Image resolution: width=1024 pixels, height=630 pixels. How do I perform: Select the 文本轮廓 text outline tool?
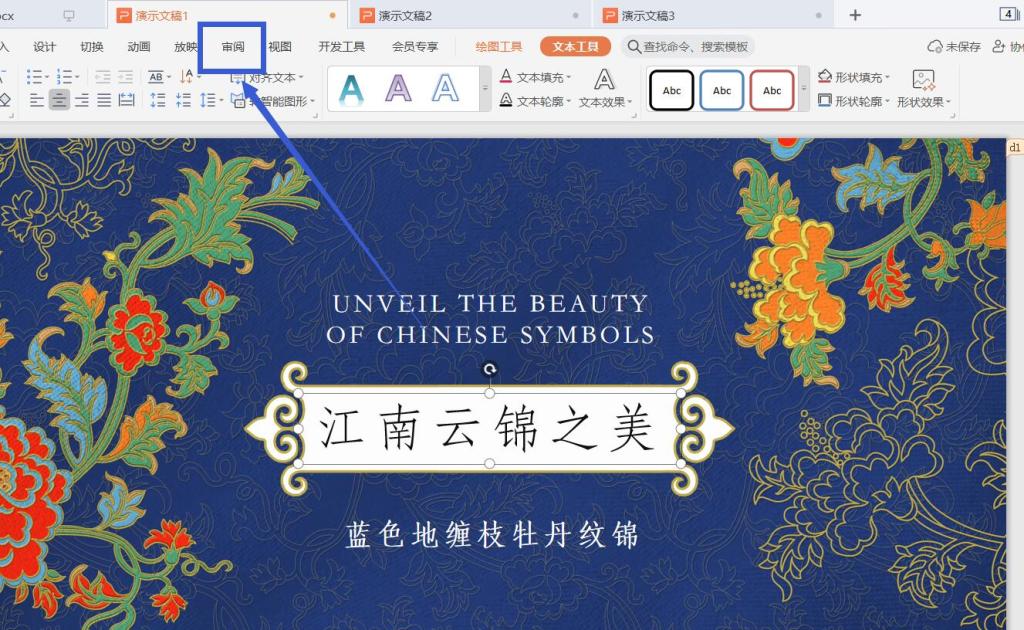coord(539,100)
